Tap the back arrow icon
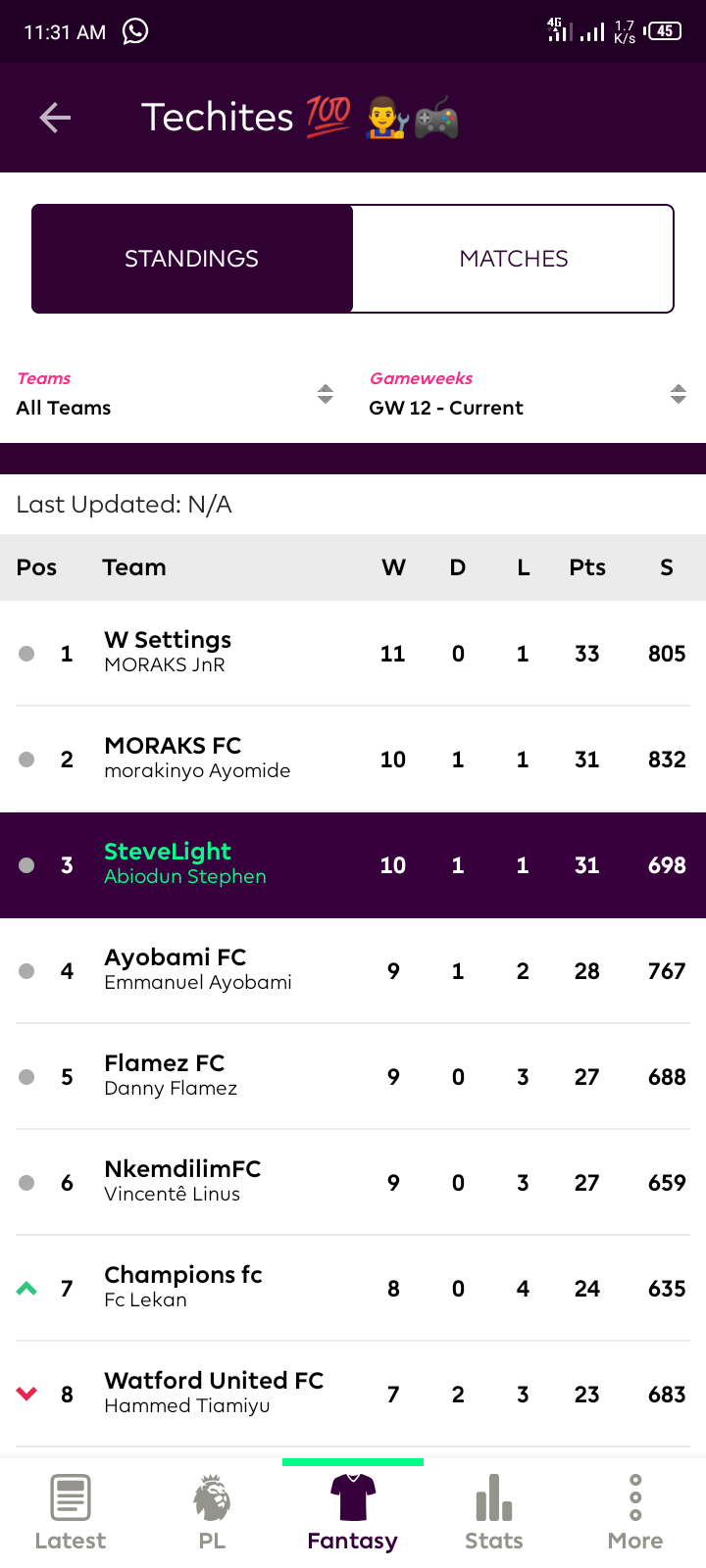 click(55, 118)
